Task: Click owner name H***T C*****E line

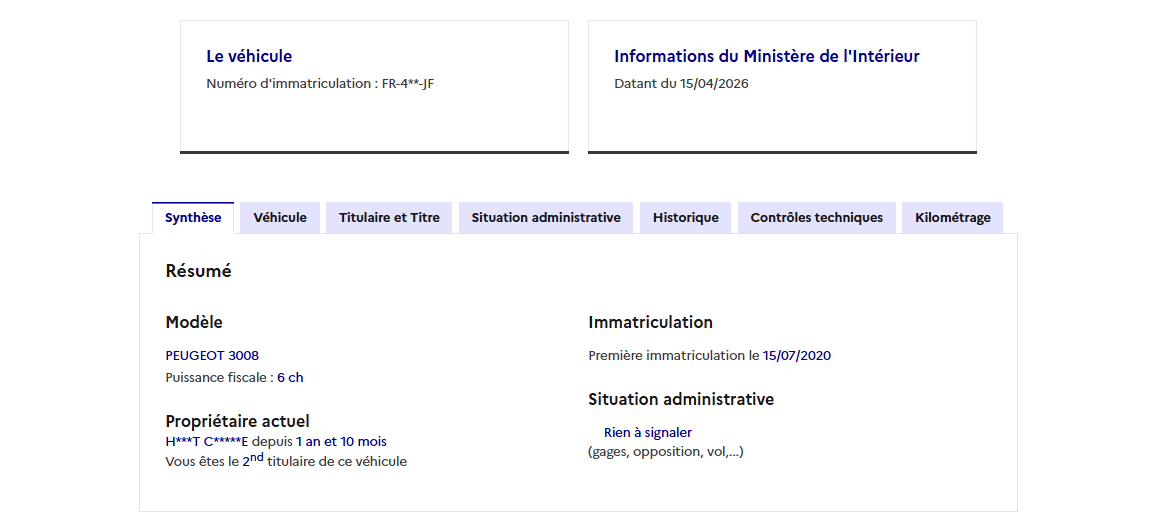Action: pyautogui.click(x=276, y=442)
